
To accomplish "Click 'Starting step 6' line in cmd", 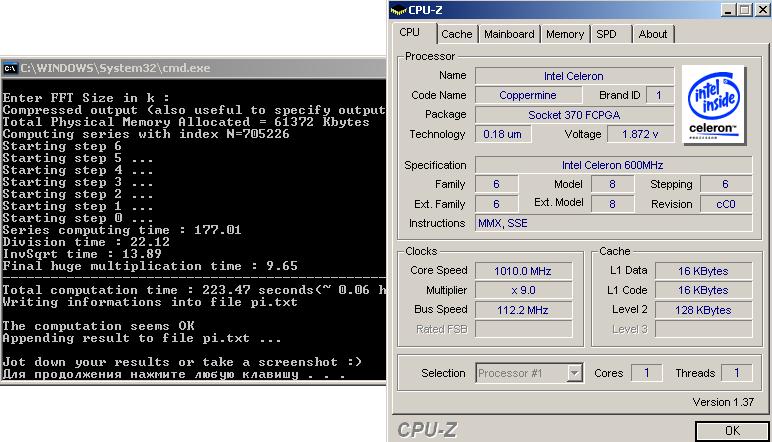I will pos(62,146).
